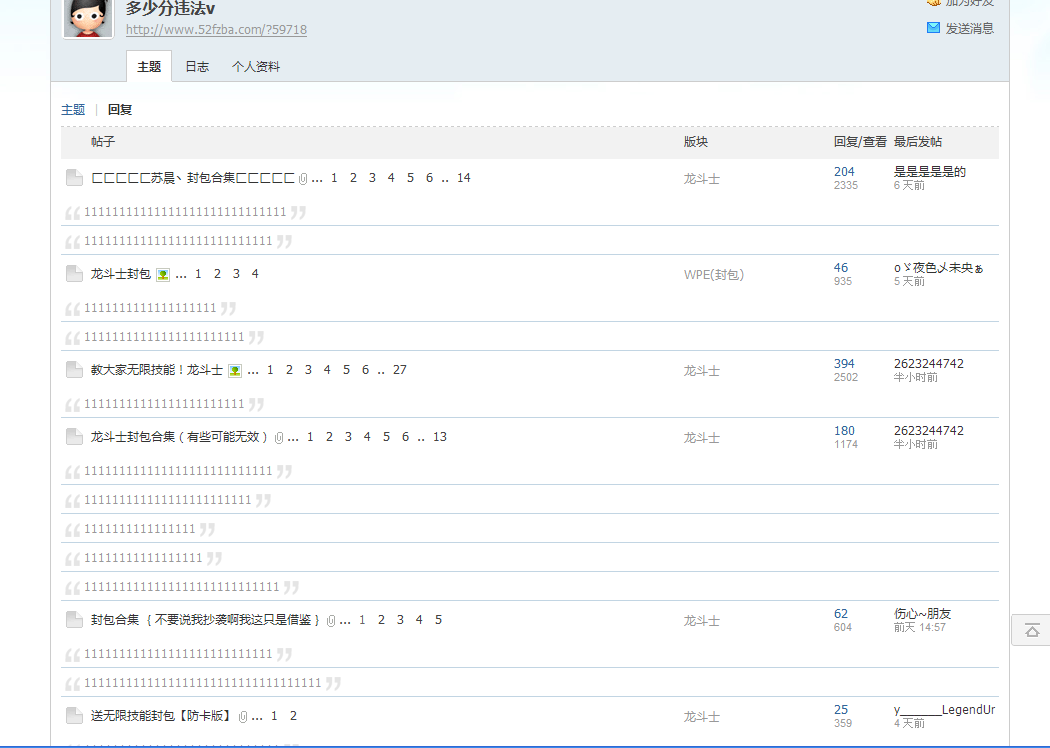This screenshot has height=748, width=1050.
Task: Open 龙斗士 forum link in 送无限技能封包 row
Action: [702, 717]
